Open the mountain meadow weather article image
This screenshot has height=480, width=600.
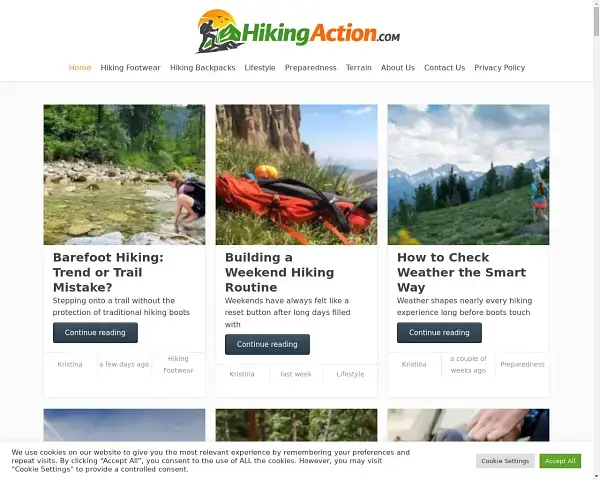pos(468,175)
